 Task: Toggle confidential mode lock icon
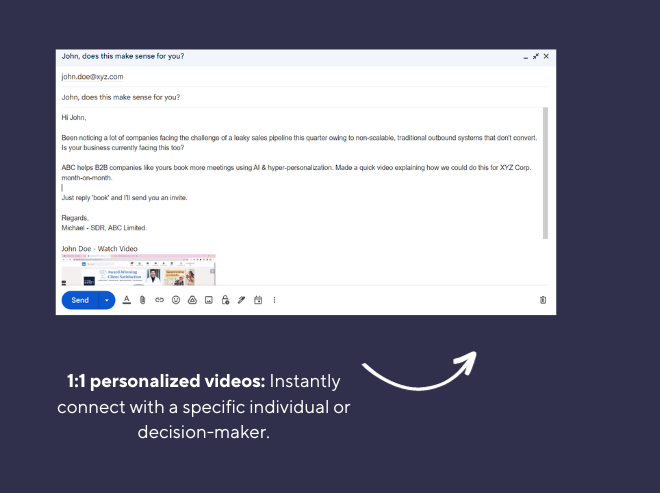tap(225, 300)
